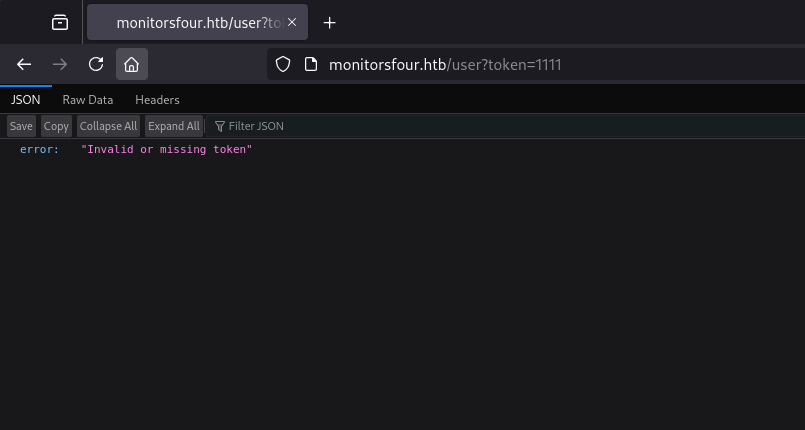Click the forward navigation arrow
The height and width of the screenshot is (430, 805).
point(60,65)
